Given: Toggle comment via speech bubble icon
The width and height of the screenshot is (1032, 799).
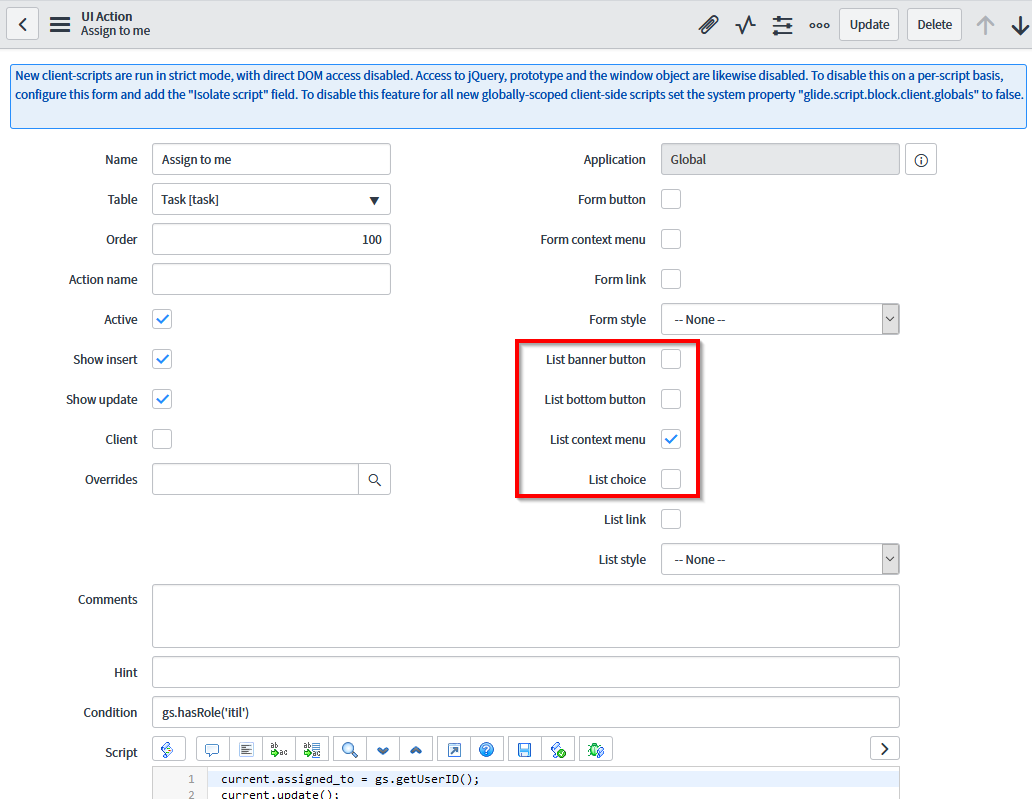Looking at the screenshot, I should 212,749.
